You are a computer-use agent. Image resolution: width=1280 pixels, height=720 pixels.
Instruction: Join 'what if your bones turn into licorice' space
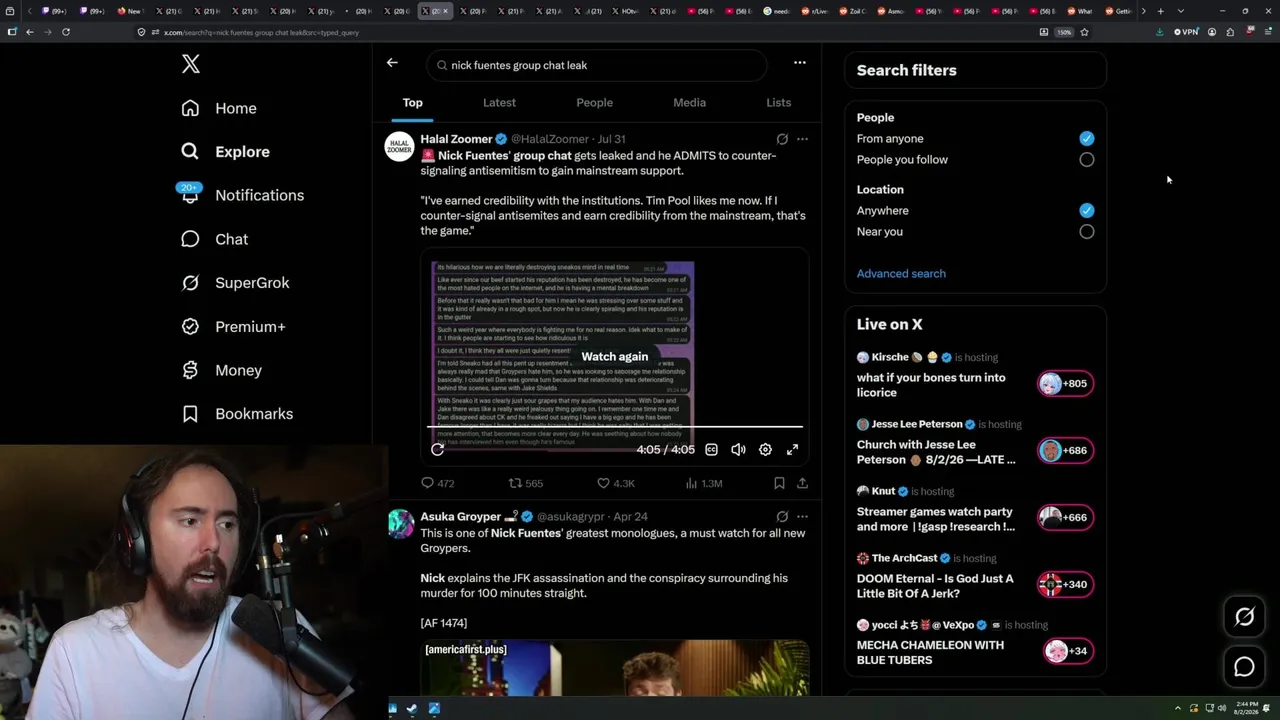[1066, 384]
